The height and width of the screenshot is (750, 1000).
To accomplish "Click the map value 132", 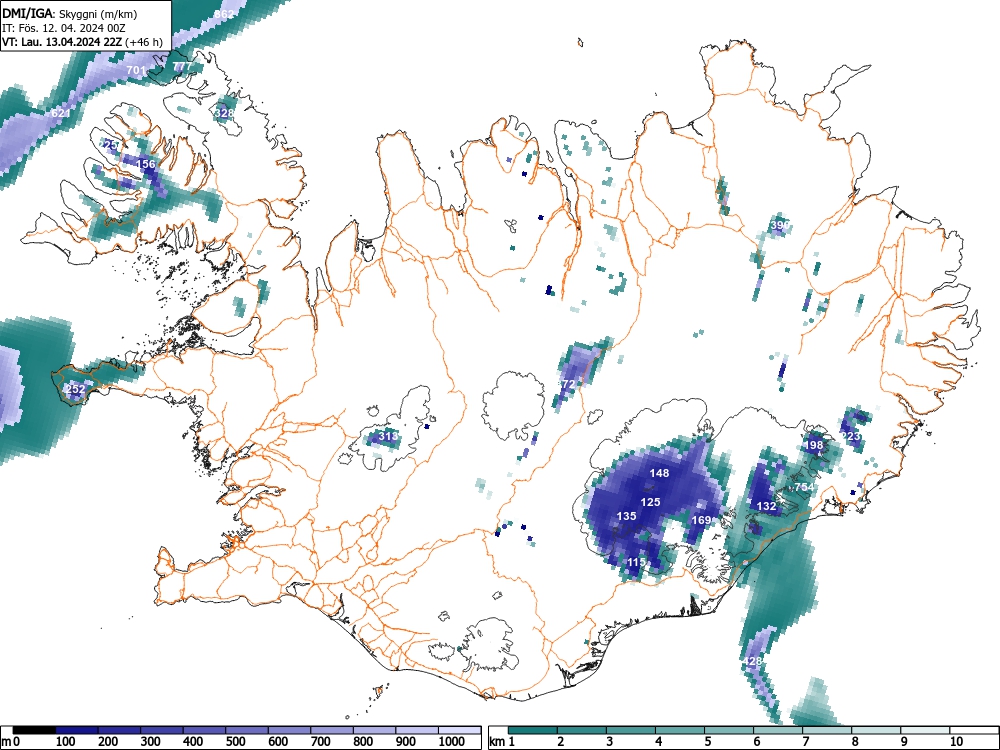I will click(x=766, y=506).
